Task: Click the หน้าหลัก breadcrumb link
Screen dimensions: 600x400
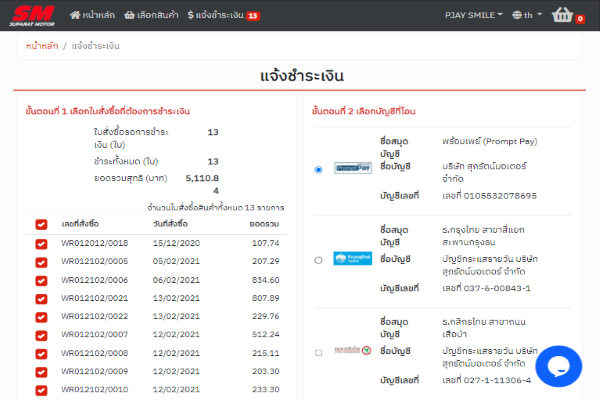Action: [41, 46]
